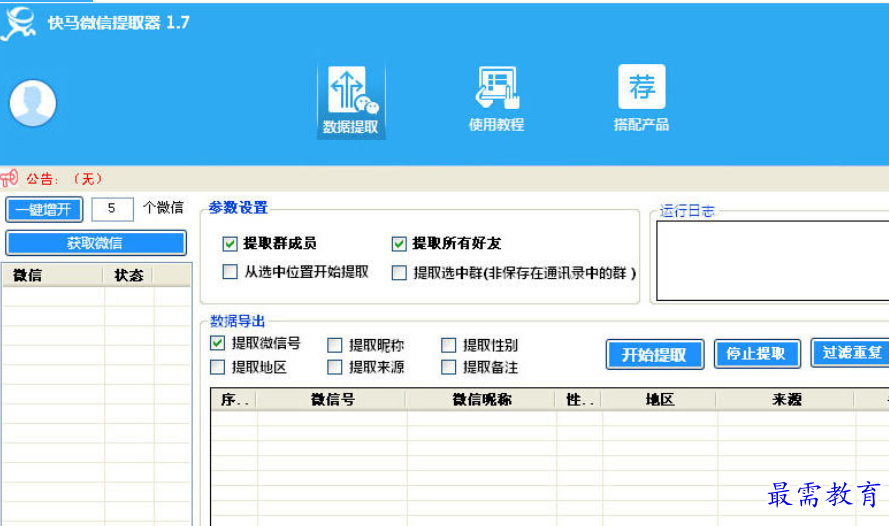Click the 个微信 label
Screen dimensions: 889x526
point(163,208)
